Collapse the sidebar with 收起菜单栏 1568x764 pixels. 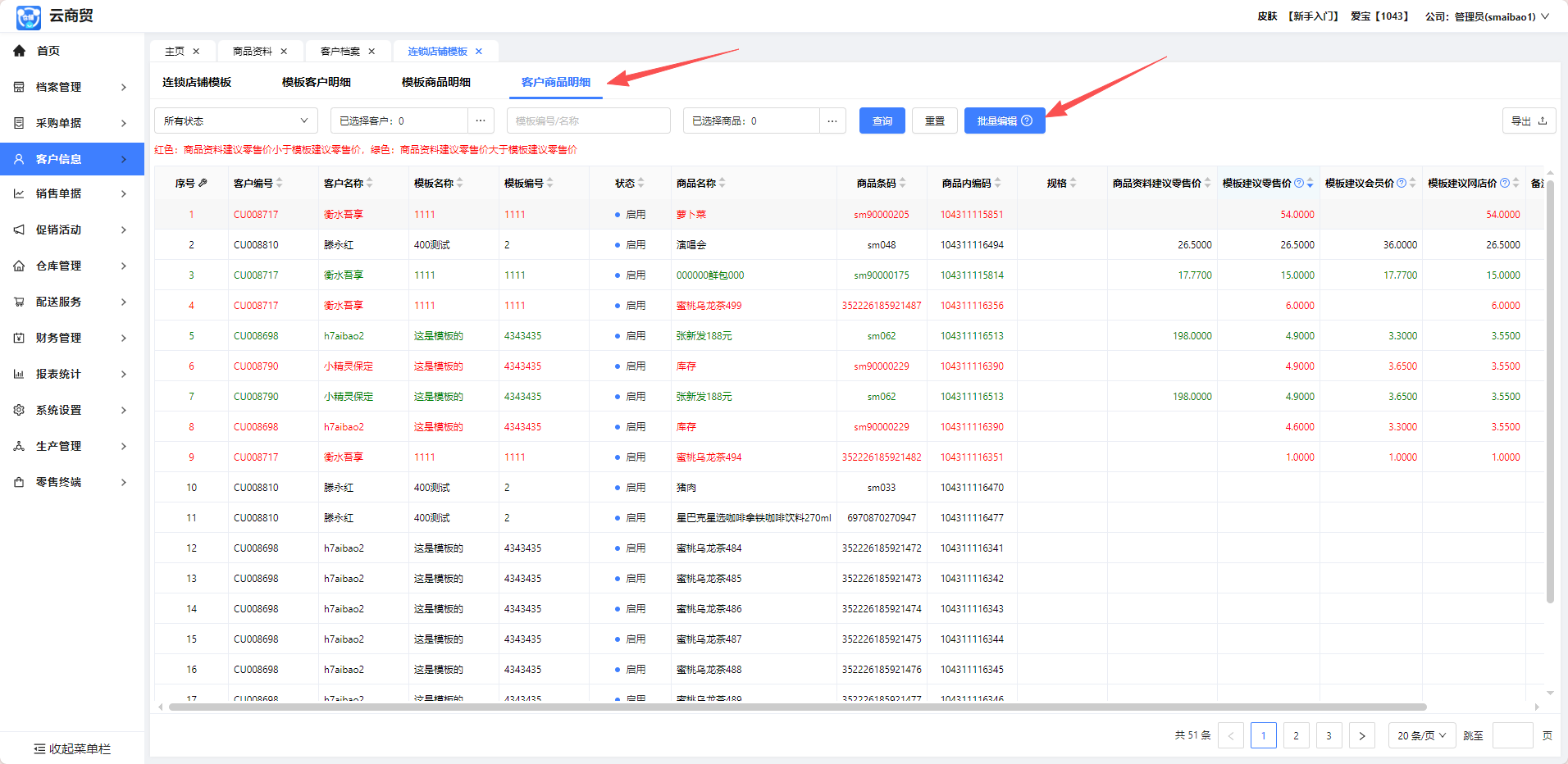(72, 748)
